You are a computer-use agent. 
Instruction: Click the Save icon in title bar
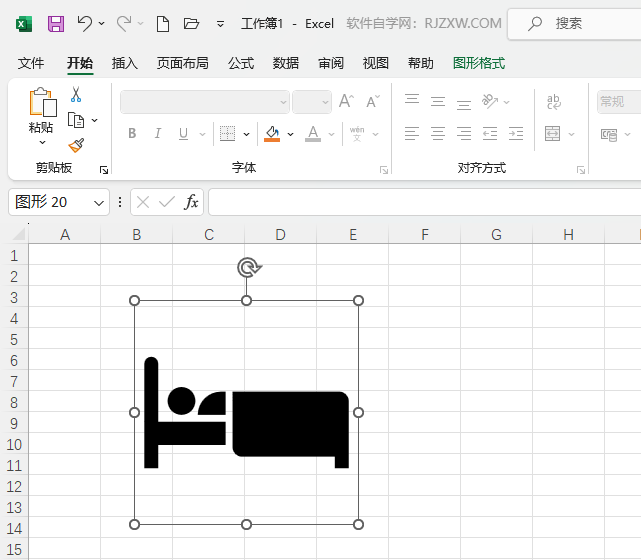[x=56, y=23]
